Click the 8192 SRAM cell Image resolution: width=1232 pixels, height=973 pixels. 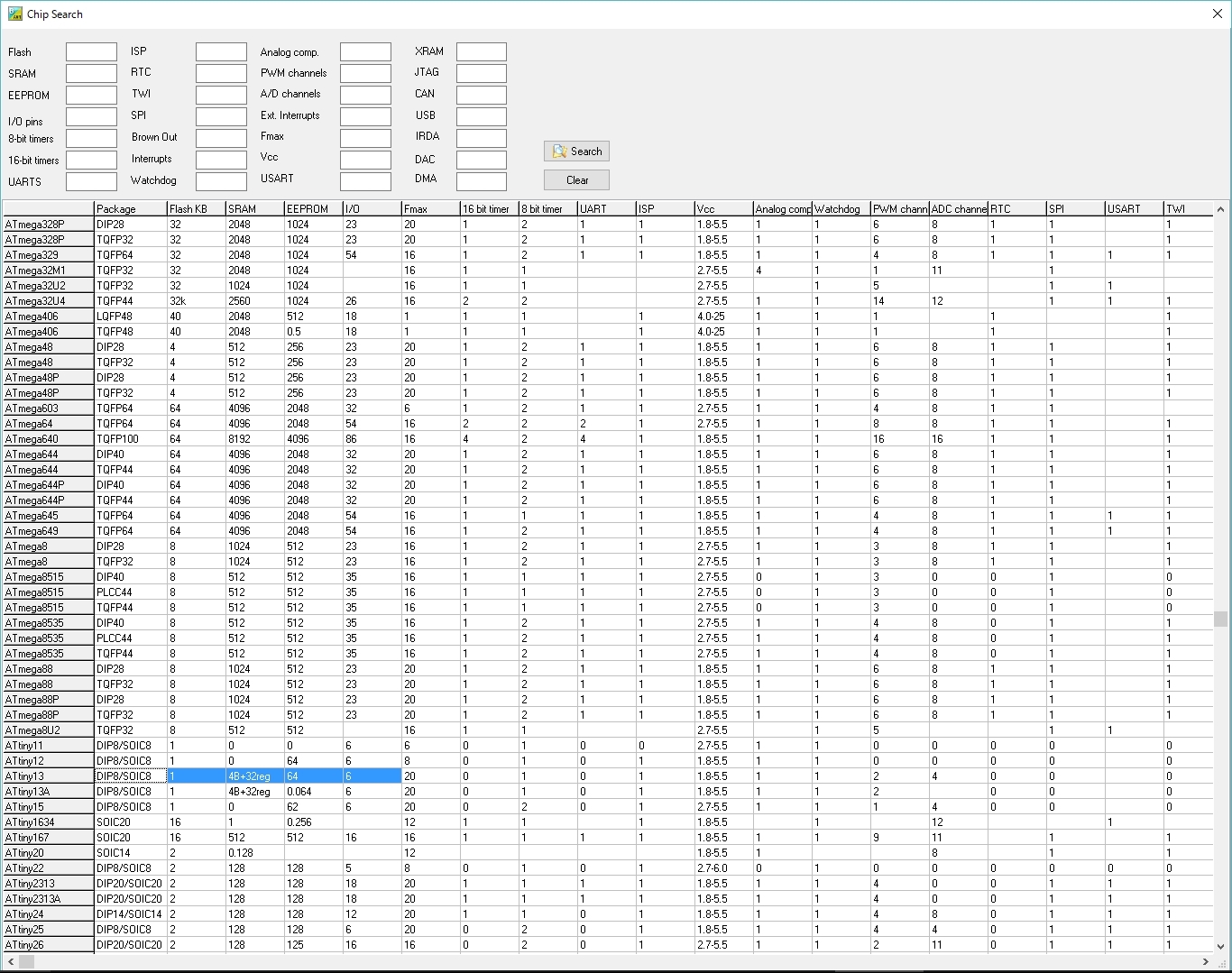[x=254, y=439]
